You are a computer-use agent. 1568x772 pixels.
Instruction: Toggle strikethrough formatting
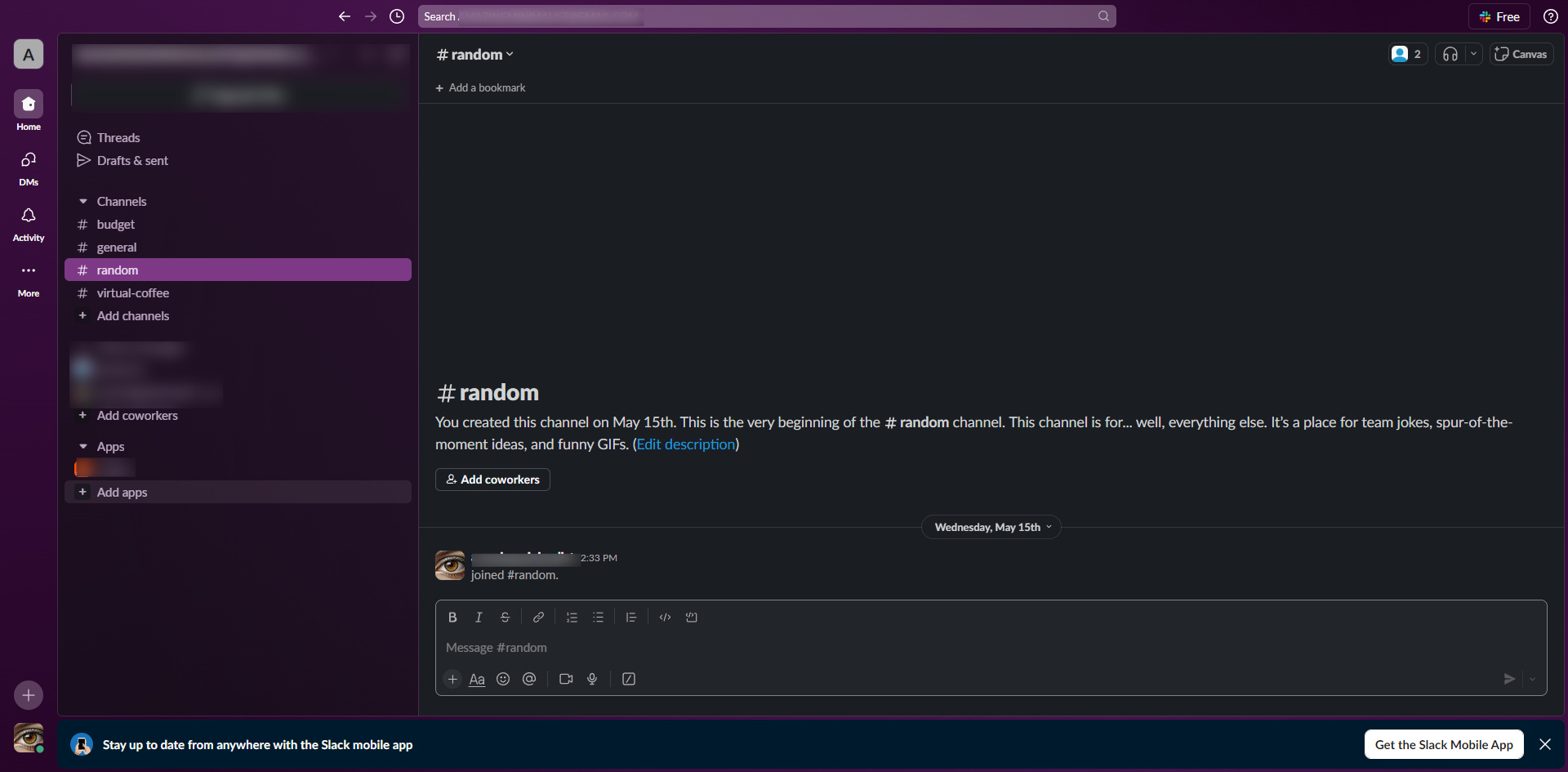(505, 618)
